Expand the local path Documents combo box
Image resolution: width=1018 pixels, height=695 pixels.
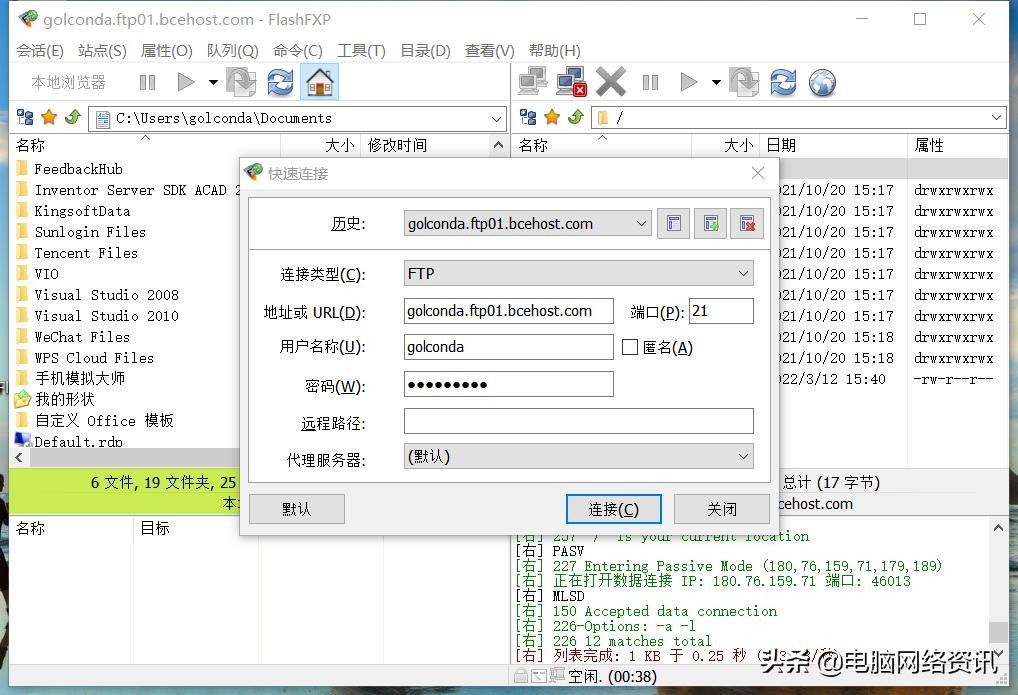(497, 118)
